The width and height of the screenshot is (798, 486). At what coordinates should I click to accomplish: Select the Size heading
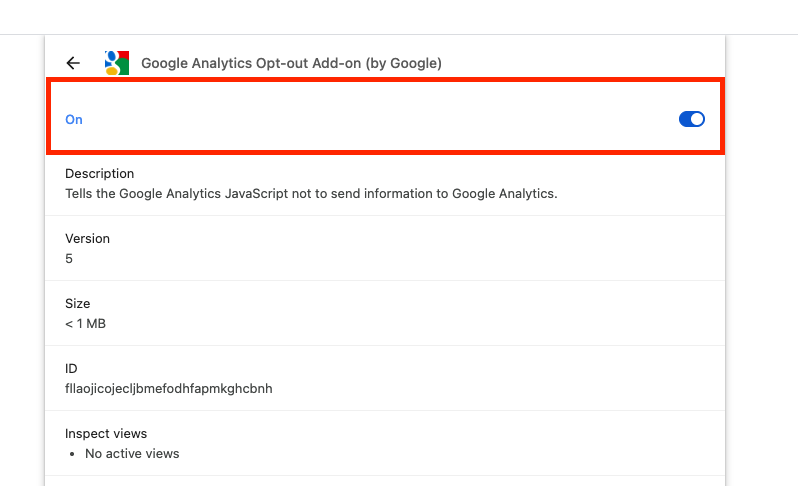coord(77,304)
